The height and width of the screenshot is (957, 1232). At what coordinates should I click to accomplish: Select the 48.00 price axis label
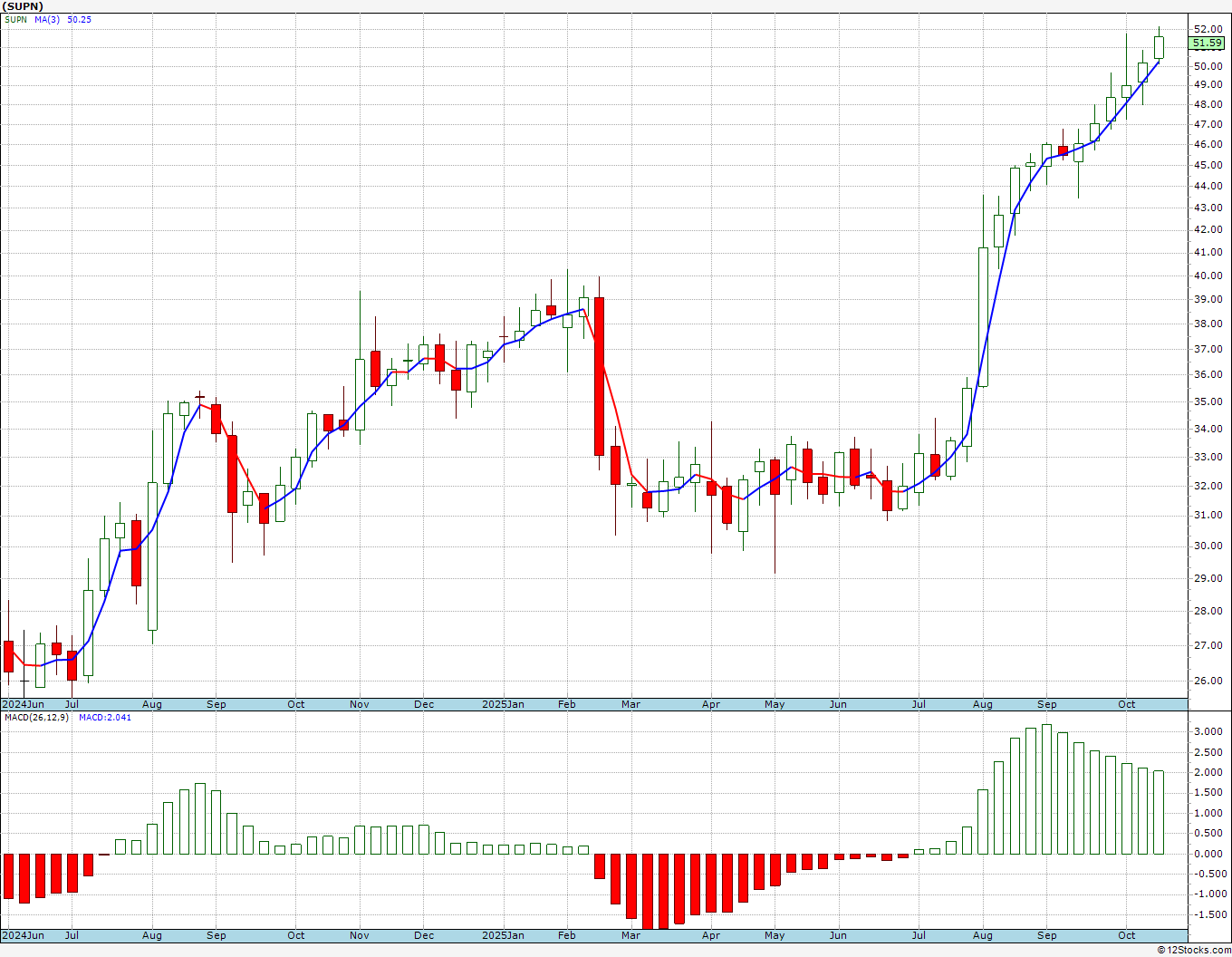point(1208,104)
